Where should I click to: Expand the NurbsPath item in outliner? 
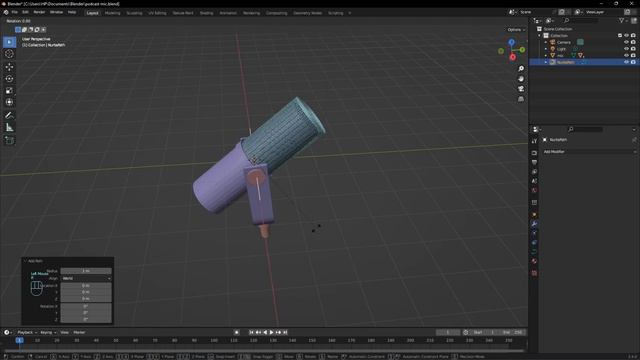546,62
